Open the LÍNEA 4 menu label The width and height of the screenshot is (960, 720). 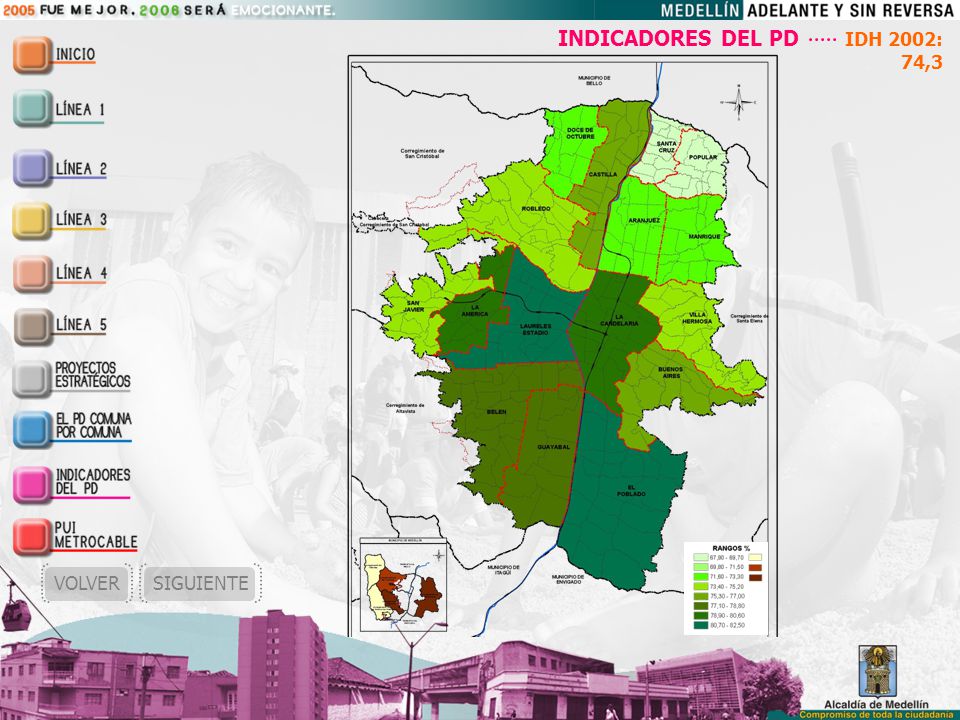pos(81,273)
